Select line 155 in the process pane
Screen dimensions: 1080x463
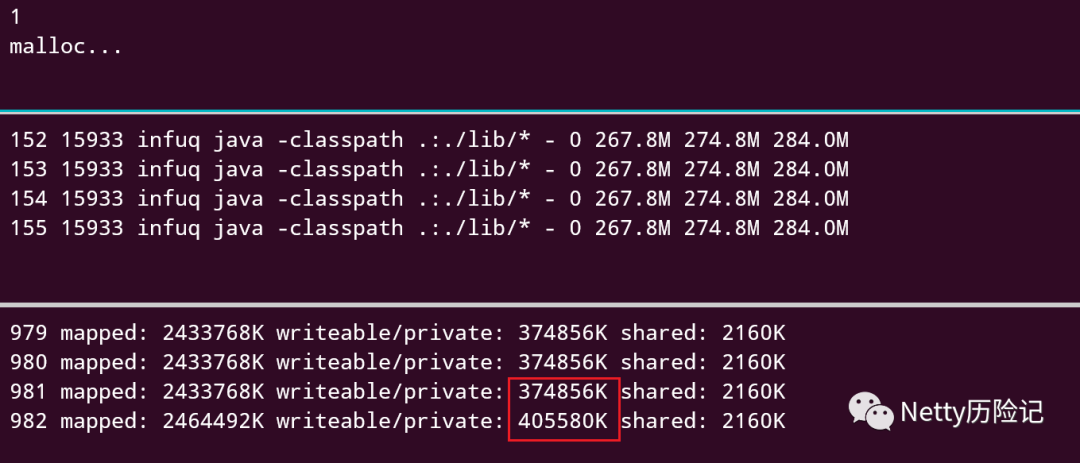pos(429,227)
